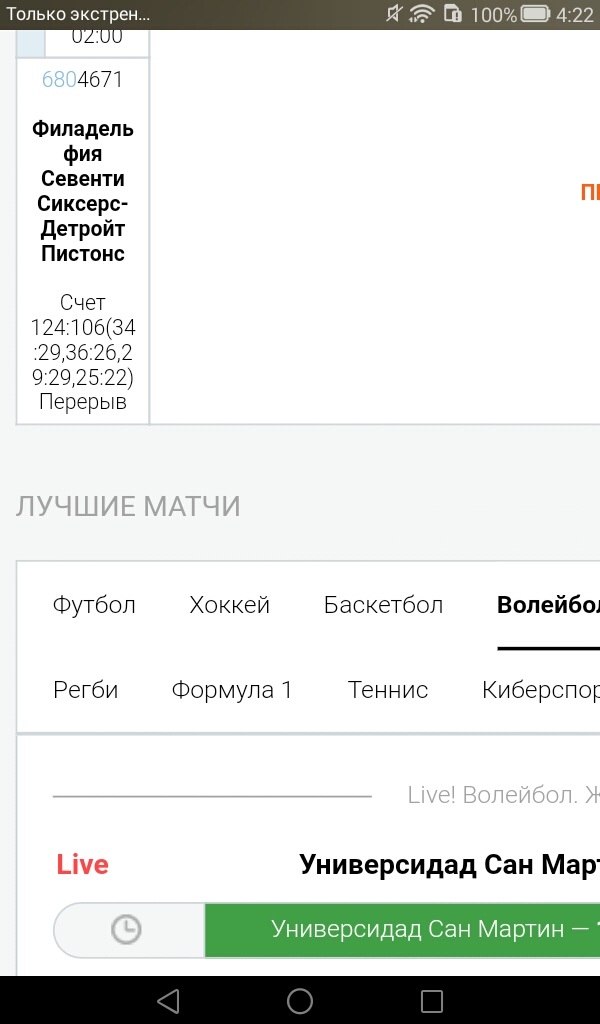This screenshot has width=600, height=1024.
Task: Open recent apps square icon
Action: [x=432, y=1000]
